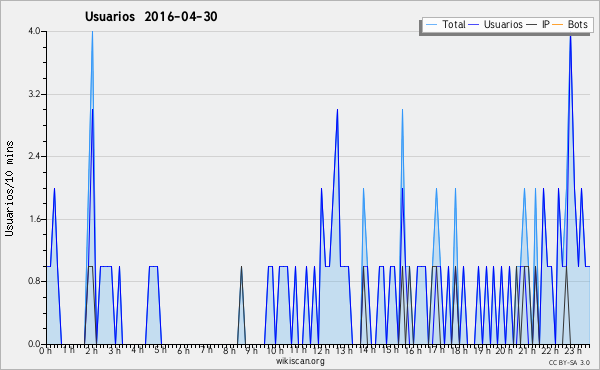The width and height of the screenshot is (600, 370).
Task: Click the x-axis label '16 h'
Action: pos(413,350)
